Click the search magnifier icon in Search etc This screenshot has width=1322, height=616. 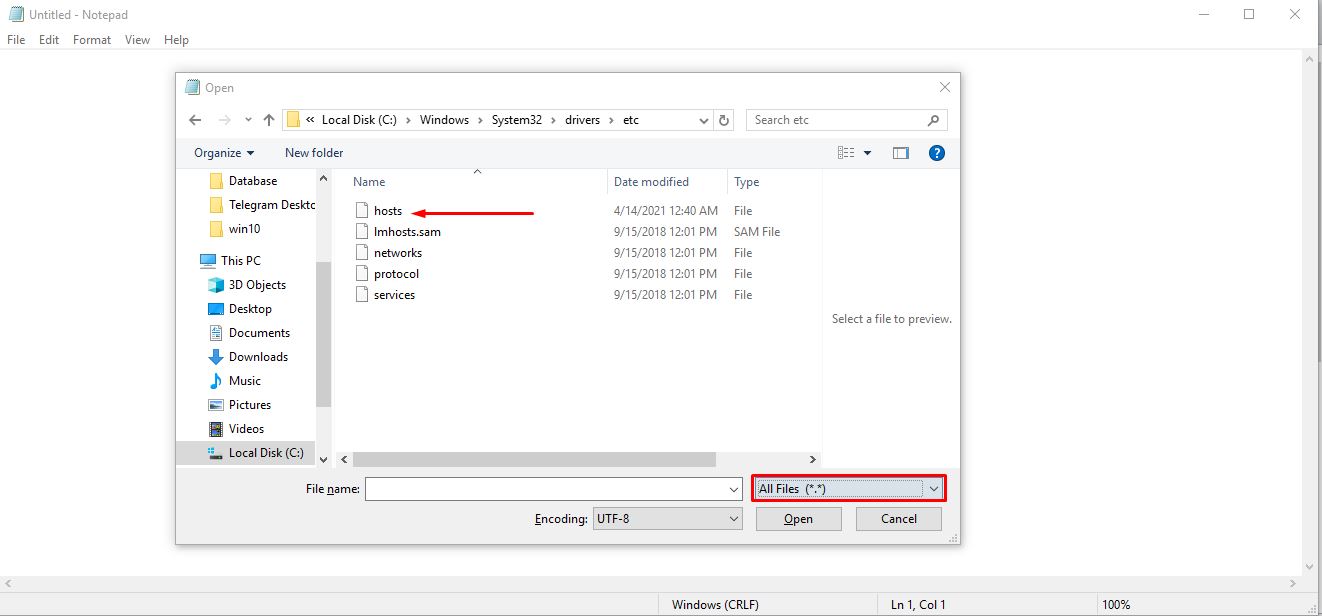(933, 120)
